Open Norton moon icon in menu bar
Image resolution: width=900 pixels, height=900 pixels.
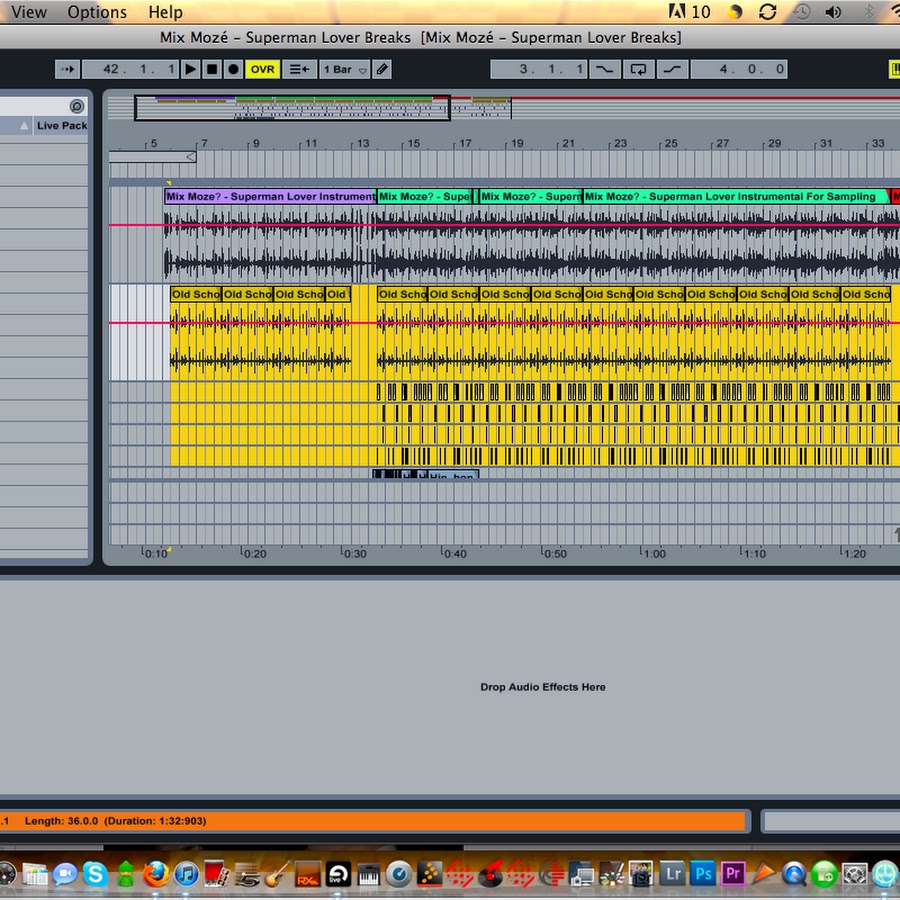tap(735, 11)
